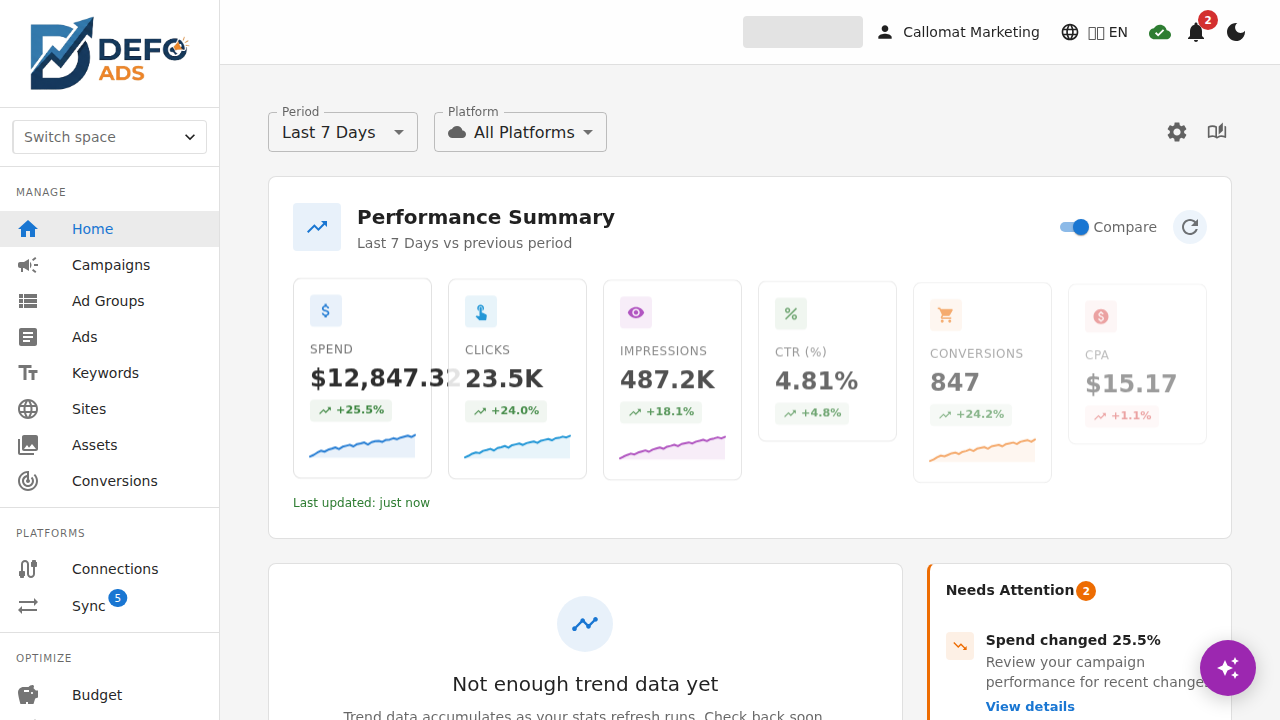This screenshot has height=720, width=1280.
Task: Open Assets page label
Action: click(95, 445)
